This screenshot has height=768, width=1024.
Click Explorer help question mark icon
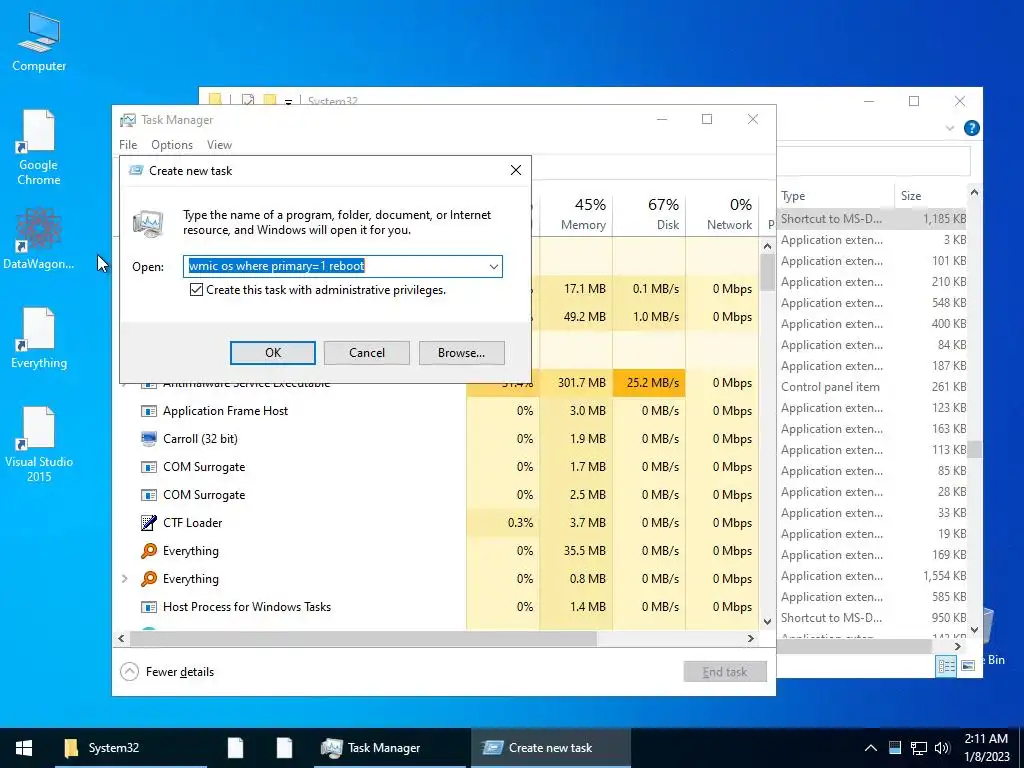point(971,128)
